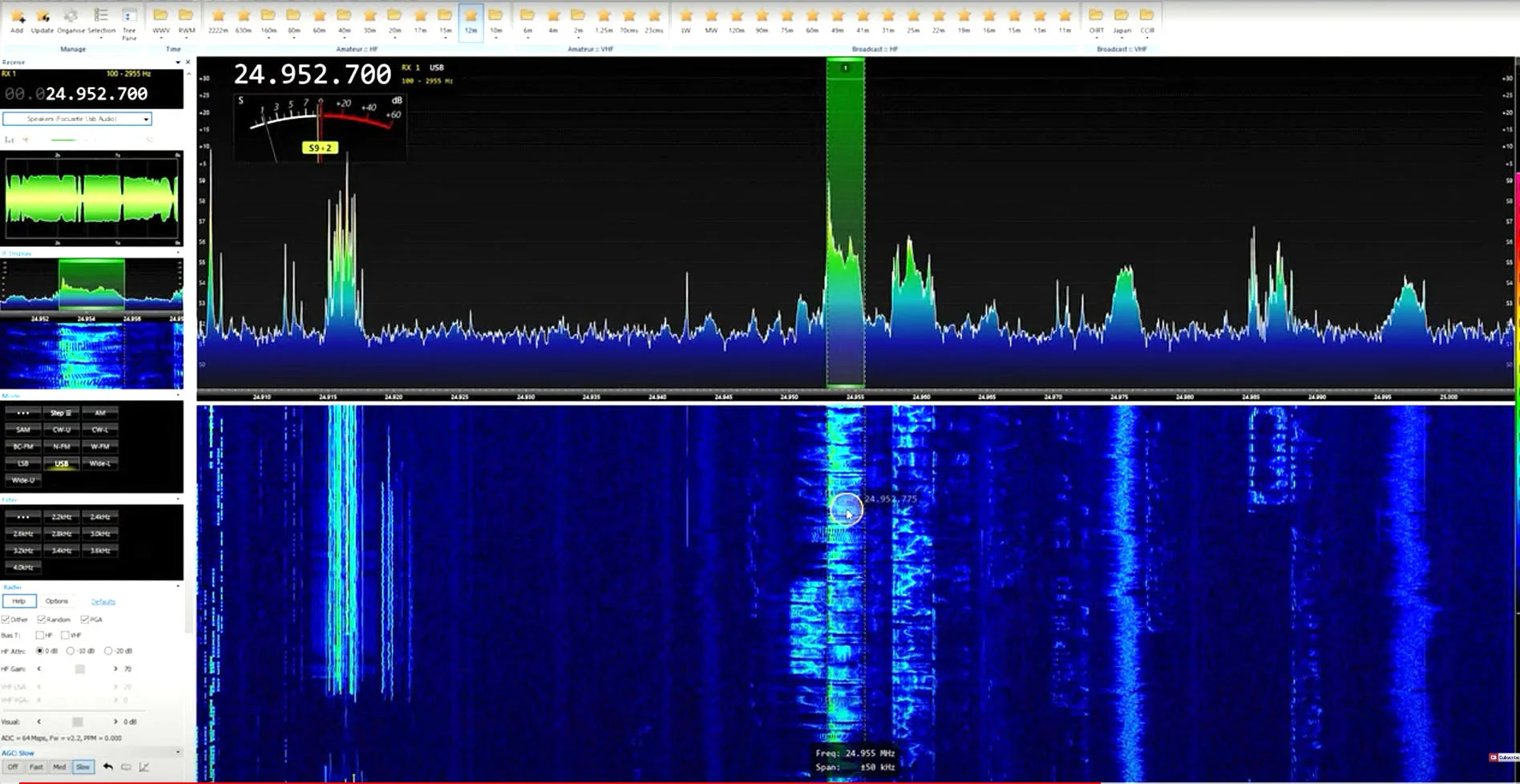1520x784 pixels.
Task: Select the 60m amateur HF band star
Action: pos(319,16)
